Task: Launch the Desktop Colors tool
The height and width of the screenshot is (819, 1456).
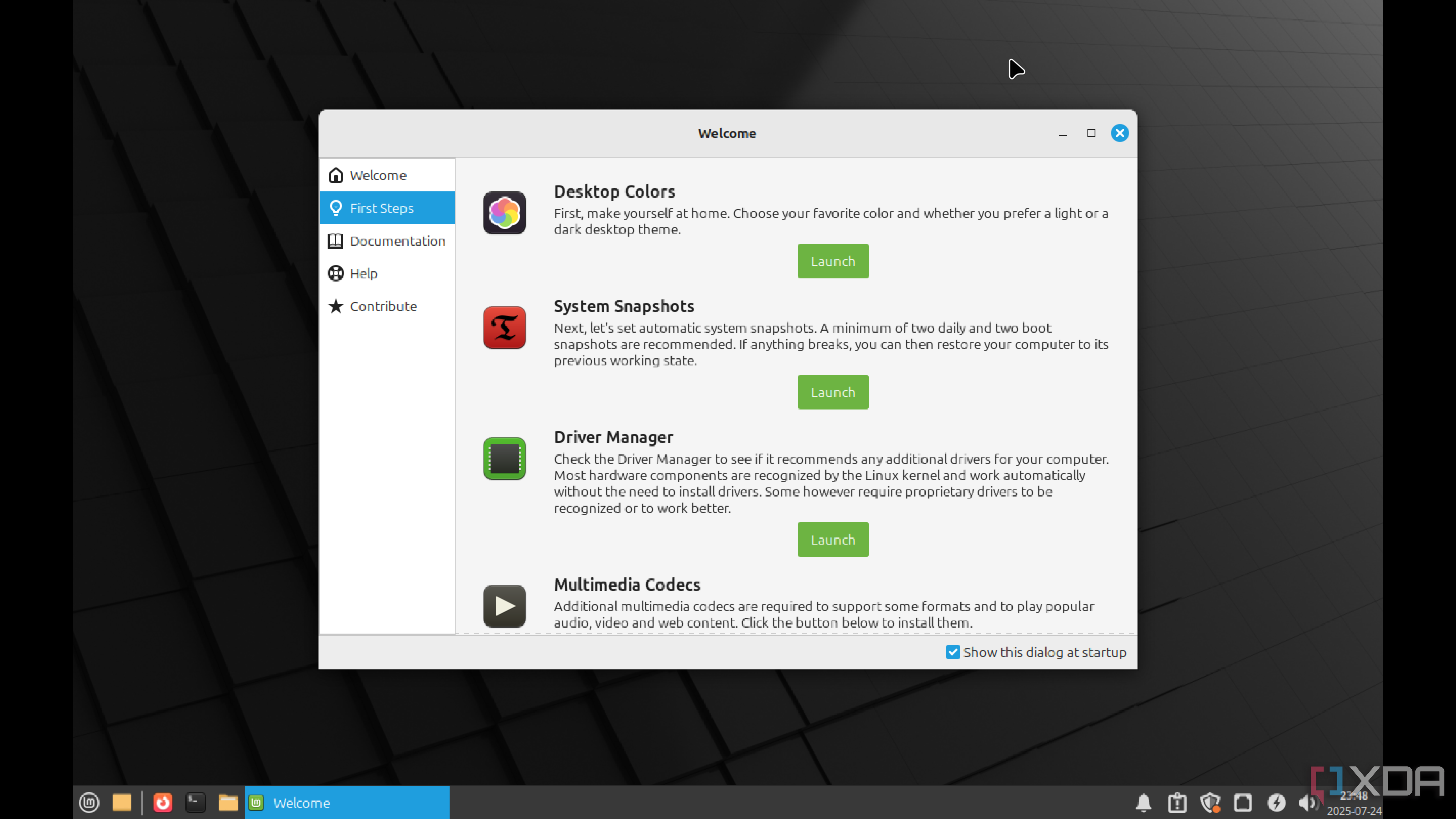Action: pos(833,261)
